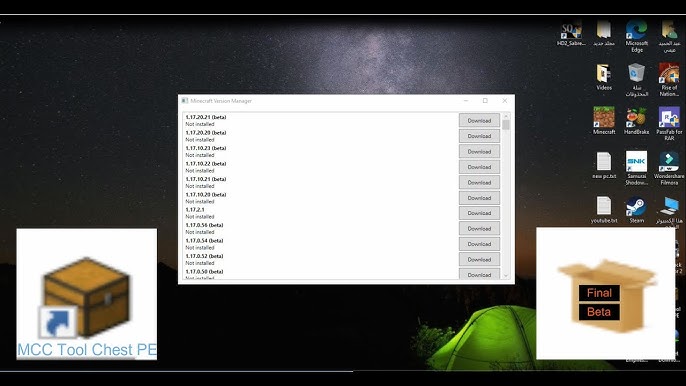
Task: Open the HD2_Sabre desktop shortcut
Action: [x=571, y=34]
